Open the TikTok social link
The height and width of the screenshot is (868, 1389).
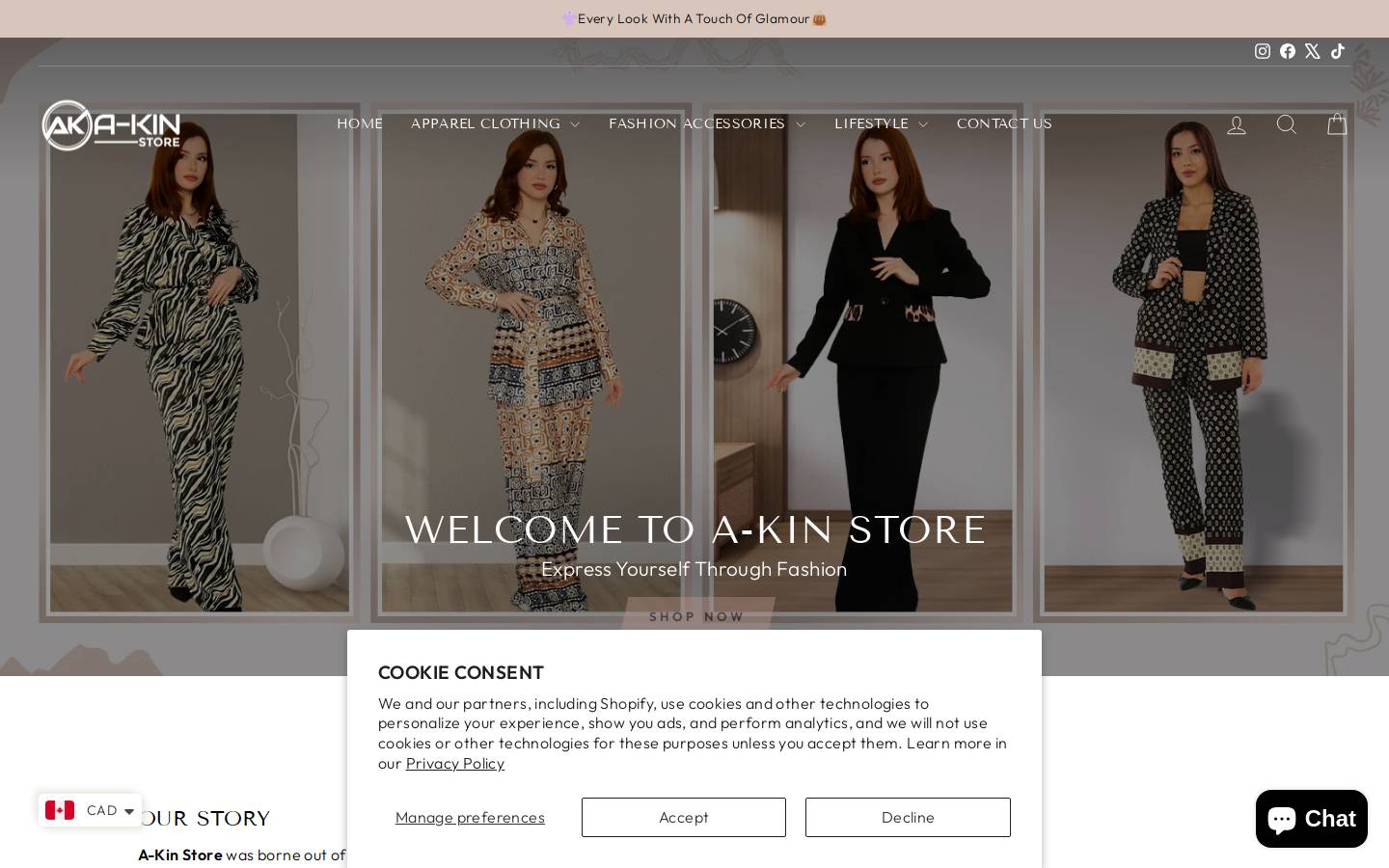point(1338,51)
